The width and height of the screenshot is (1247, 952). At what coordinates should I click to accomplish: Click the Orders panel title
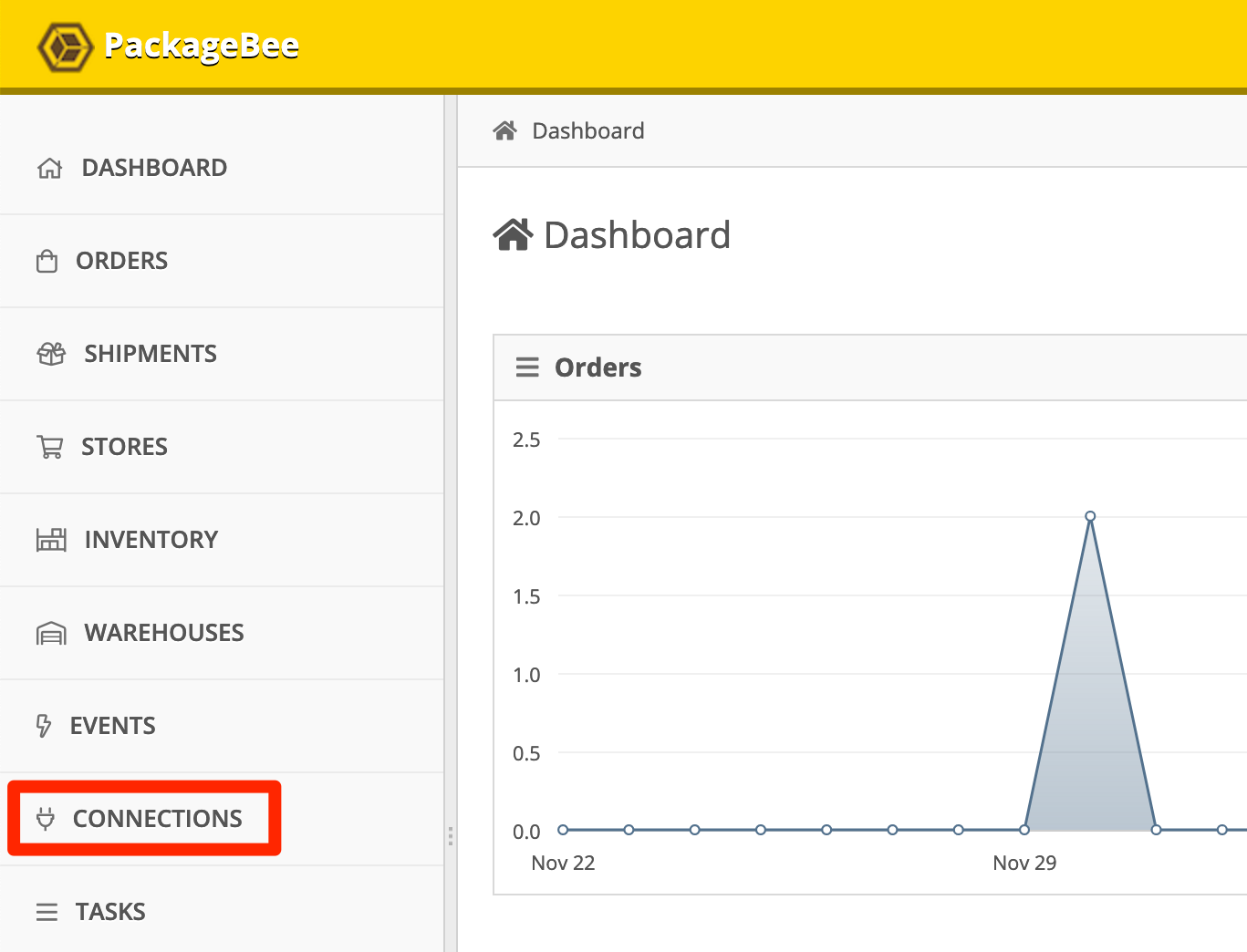click(598, 367)
